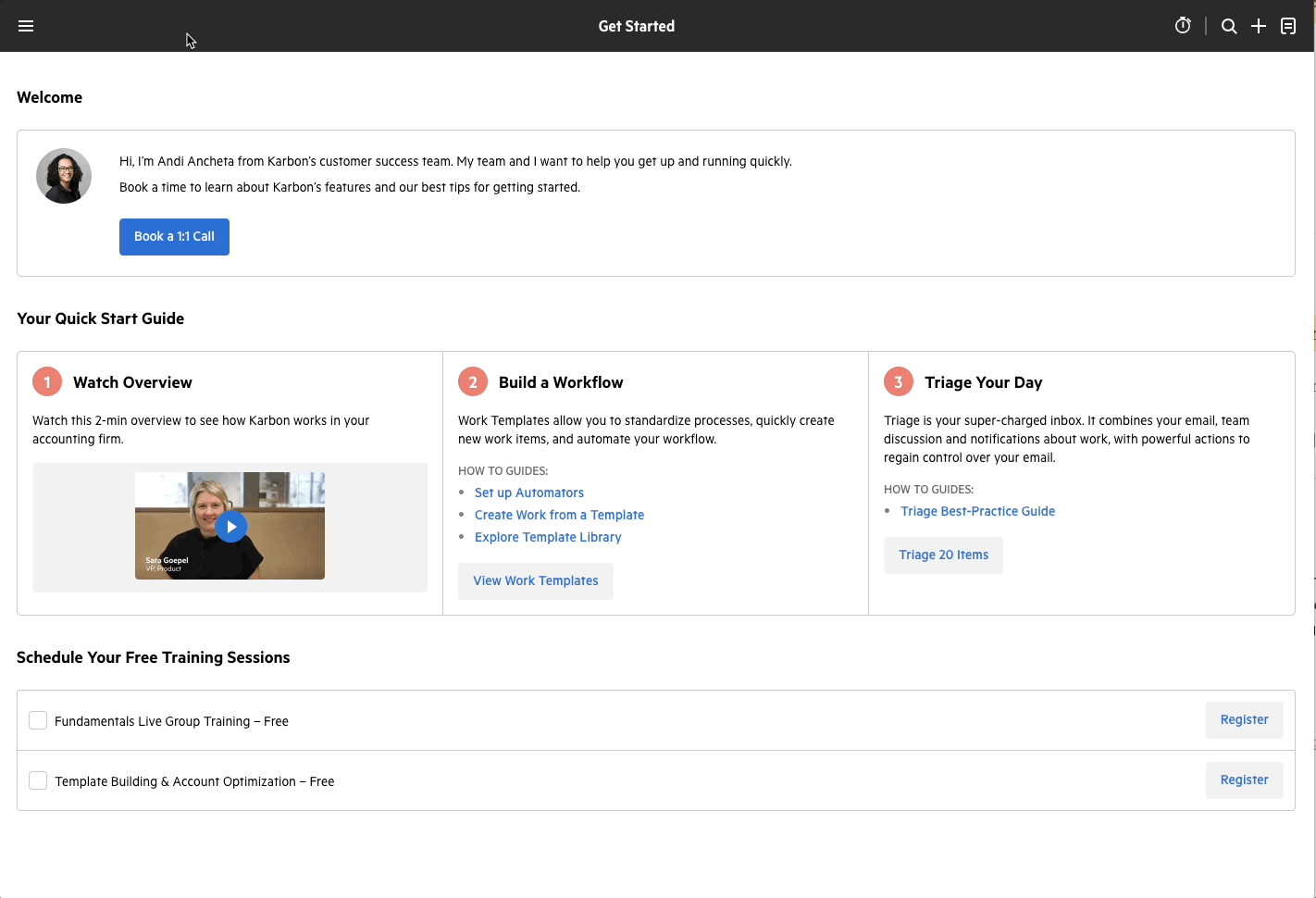Play the Karbon overview video
Image resolution: width=1316 pixels, height=898 pixels.
[230, 527]
